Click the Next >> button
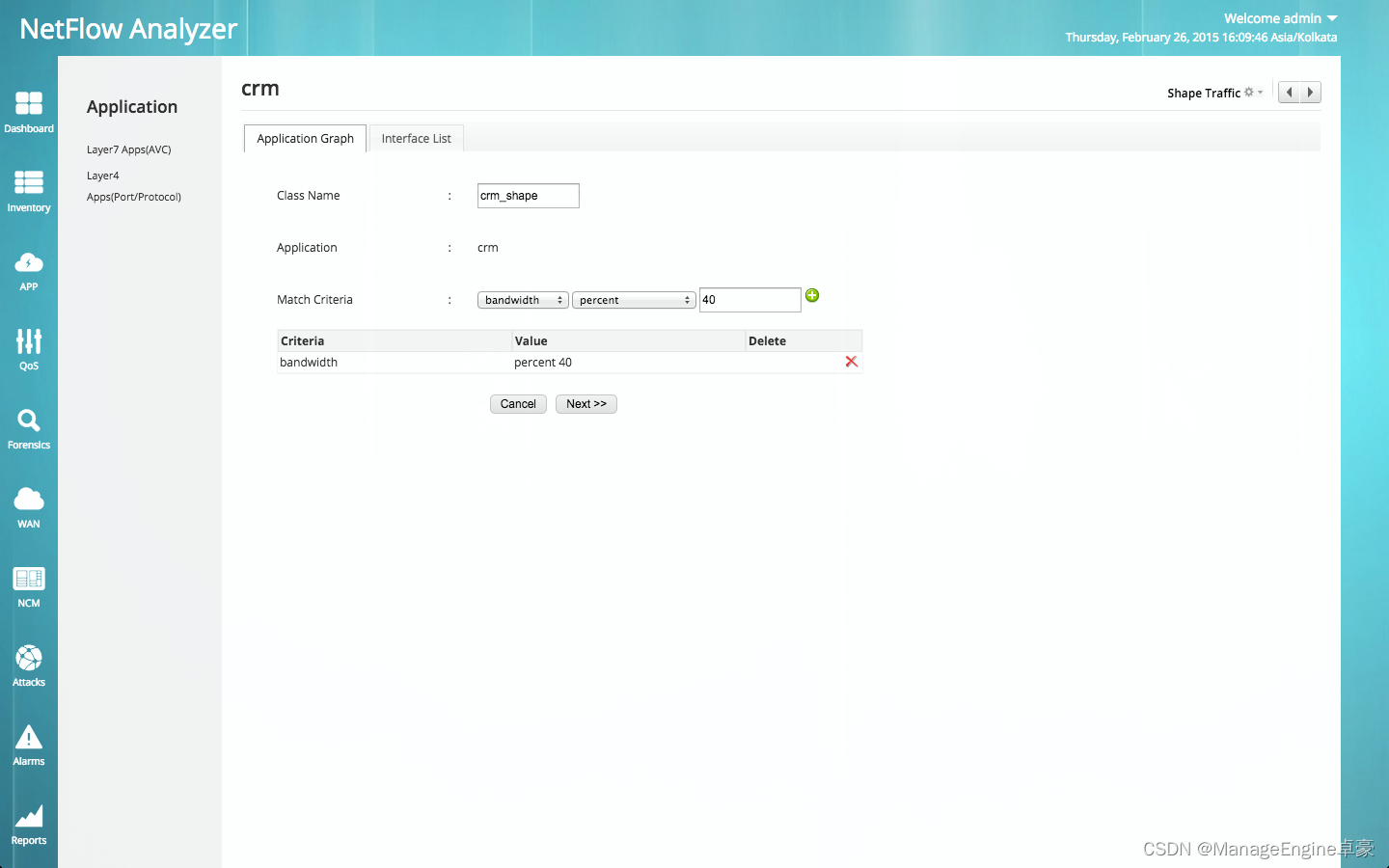Screen dimensions: 1389x868 click(x=586, y=404)
